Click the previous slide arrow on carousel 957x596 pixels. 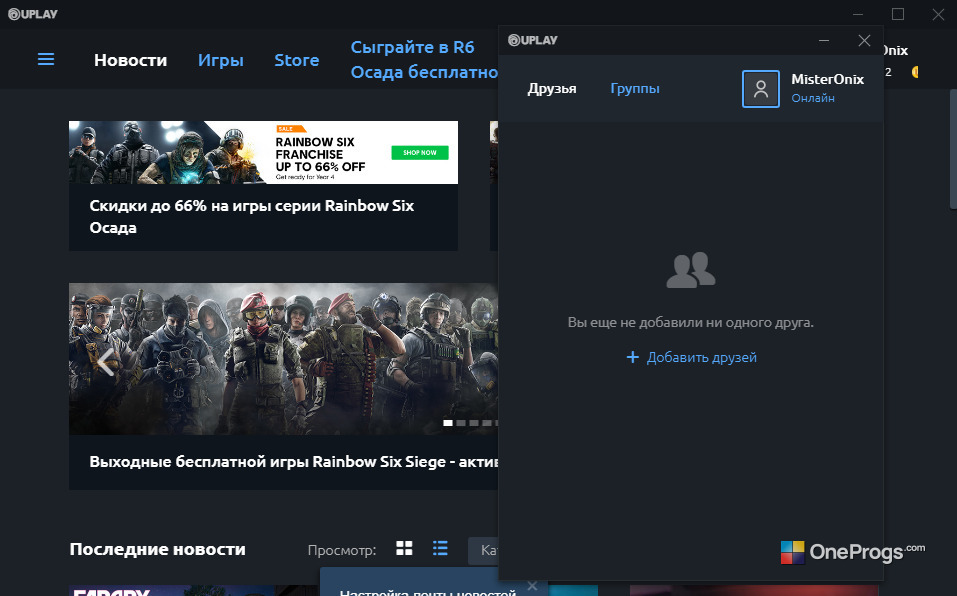106,362
